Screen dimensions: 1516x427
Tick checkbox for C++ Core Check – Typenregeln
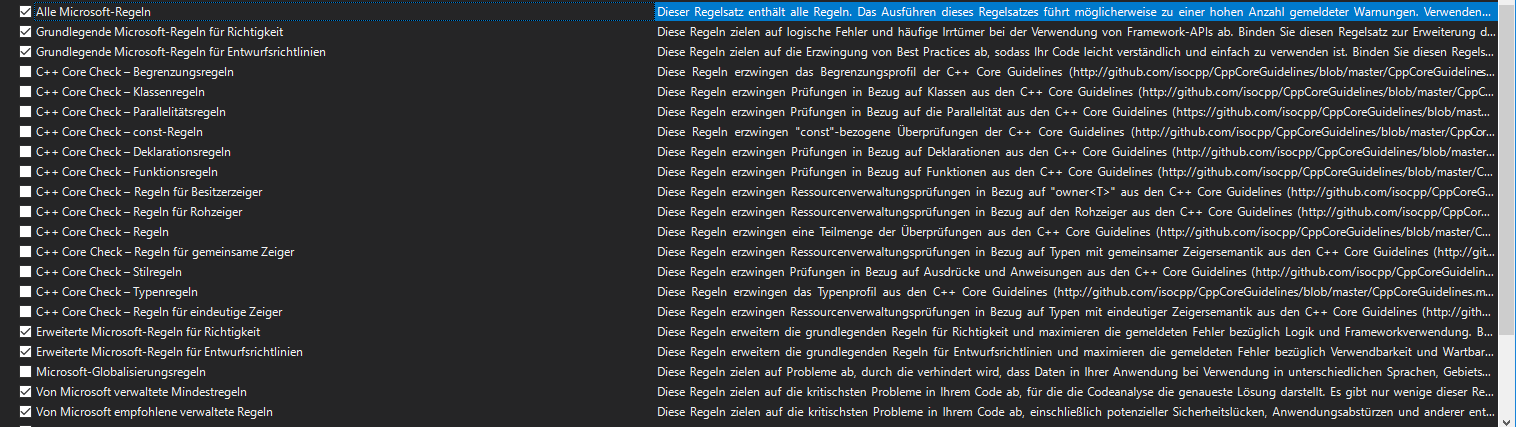(x=26, y=291)
